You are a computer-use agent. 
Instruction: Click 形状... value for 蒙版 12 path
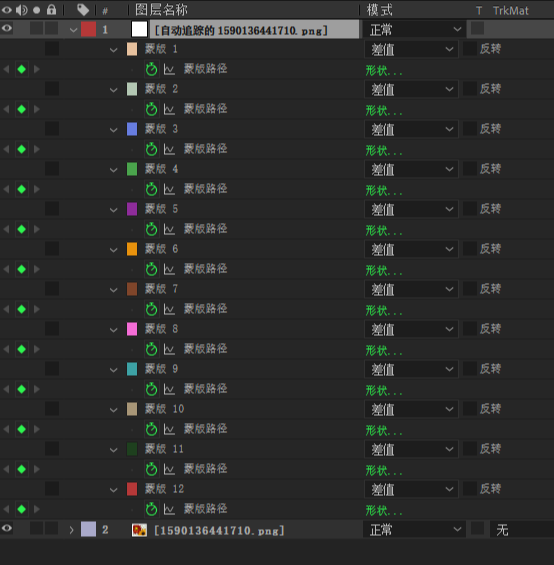pyautogui.click(x=384, y=510)
